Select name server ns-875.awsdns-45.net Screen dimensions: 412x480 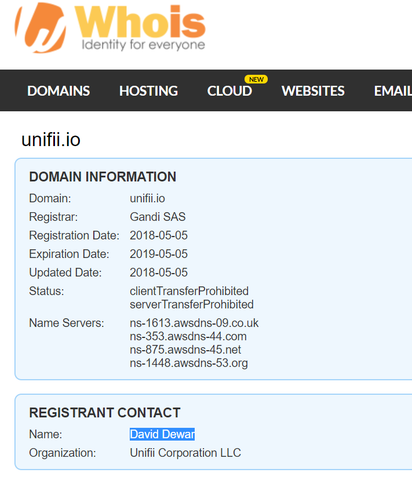185,350
